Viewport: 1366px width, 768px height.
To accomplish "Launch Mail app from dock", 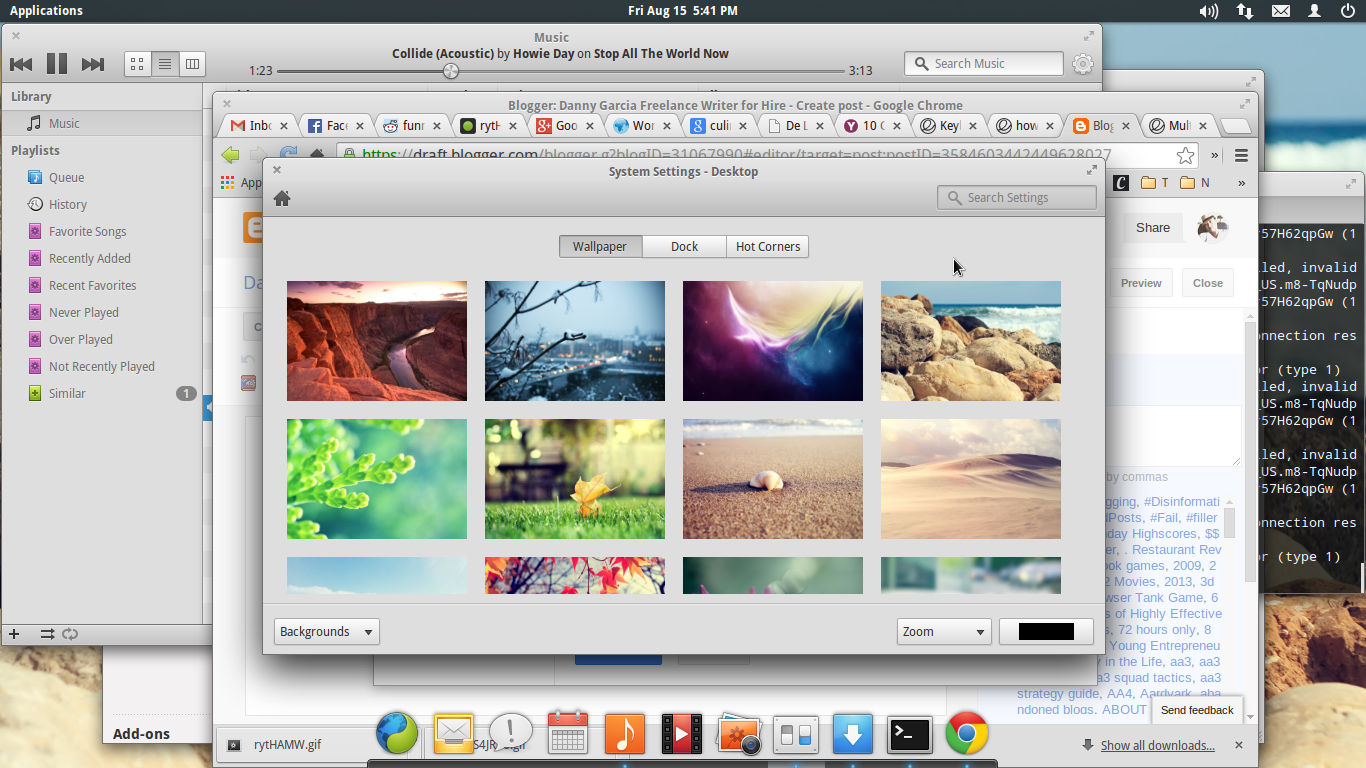I will pyautogui.click(x=453, y=735).
